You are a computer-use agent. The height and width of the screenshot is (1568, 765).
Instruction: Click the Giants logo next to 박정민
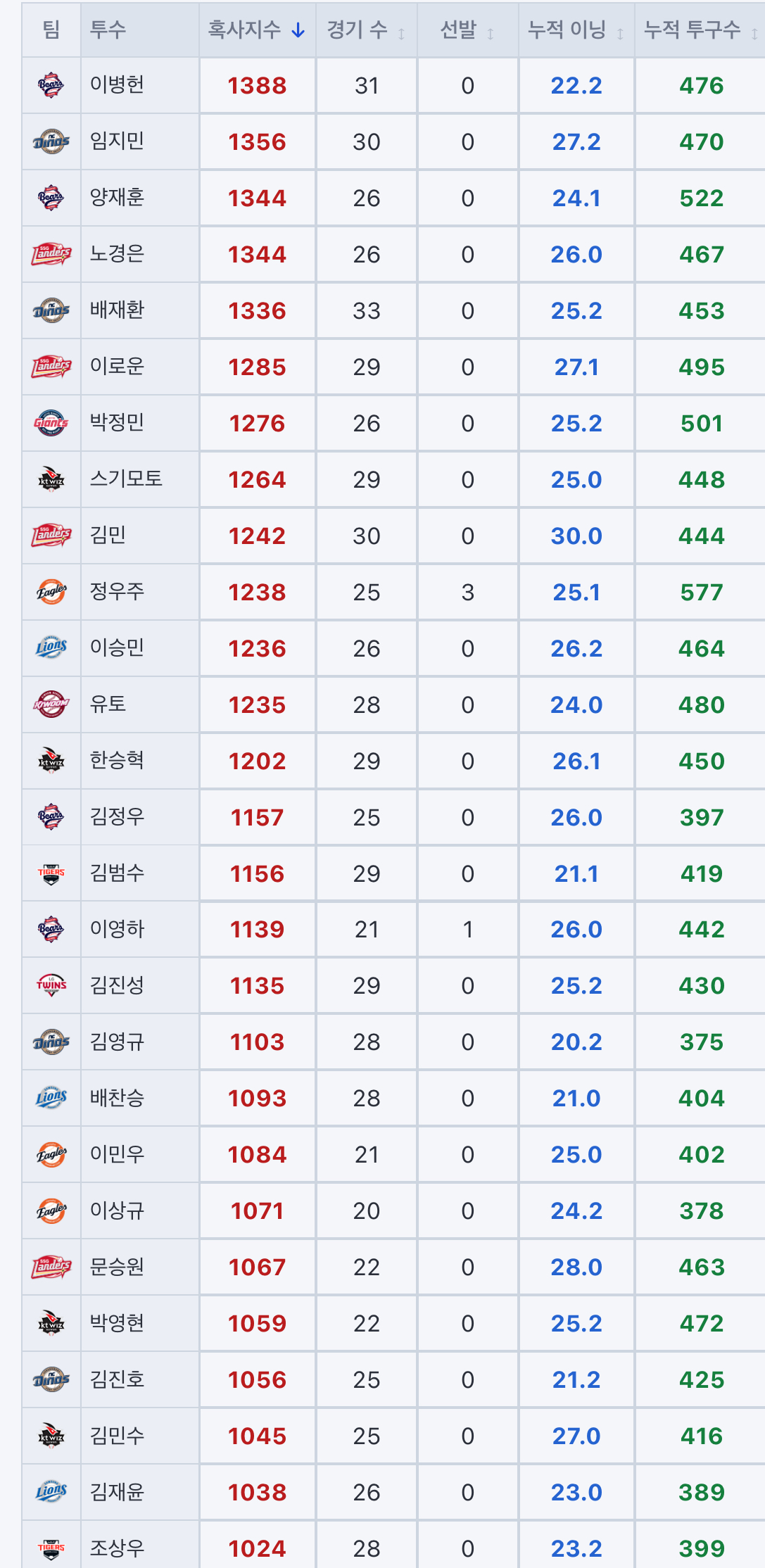(x=51, y=423)
